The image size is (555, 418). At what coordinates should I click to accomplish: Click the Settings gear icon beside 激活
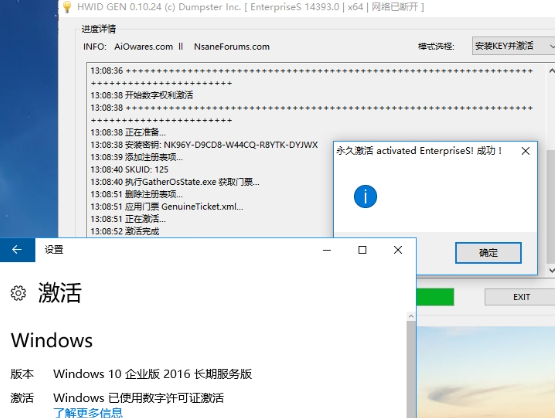[18, 293]
